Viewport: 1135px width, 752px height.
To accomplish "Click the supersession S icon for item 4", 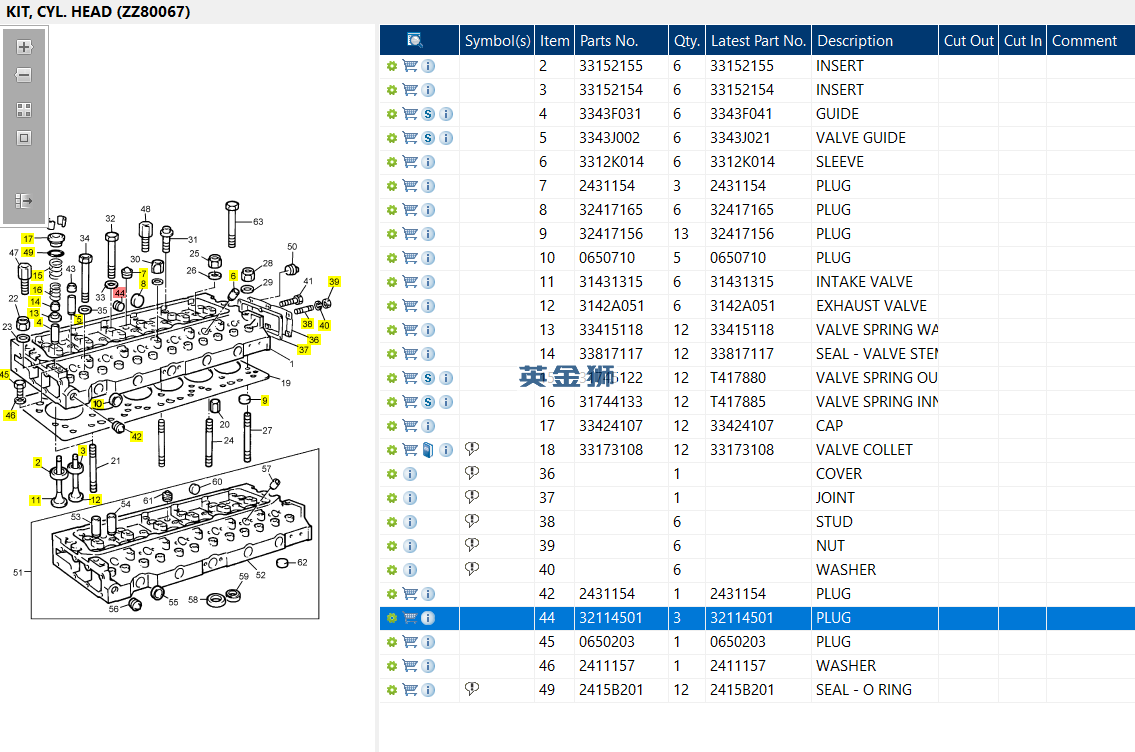I will click(x=429, y=114).
